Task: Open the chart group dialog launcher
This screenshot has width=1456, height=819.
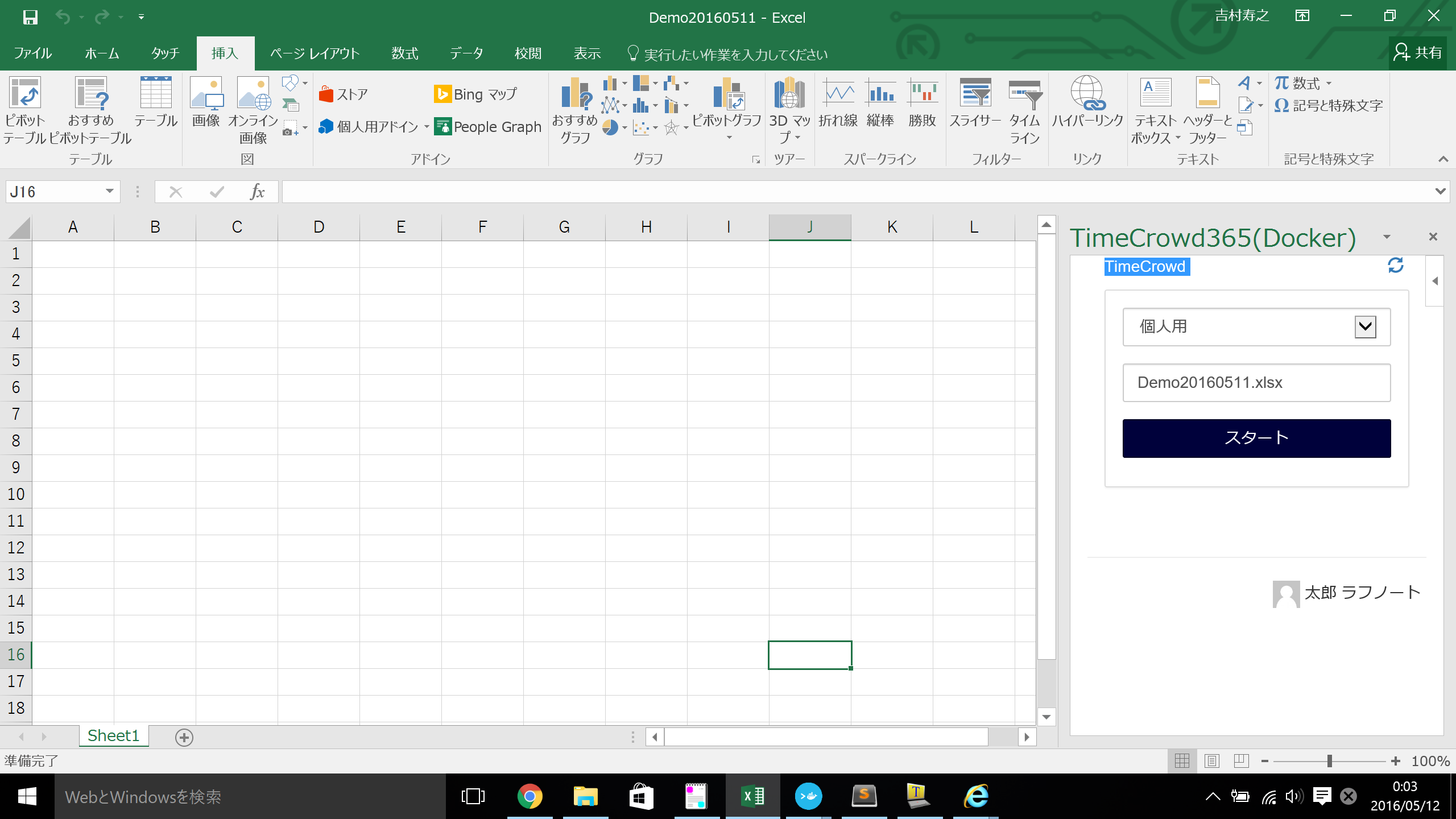Action: tap(756, 160)
